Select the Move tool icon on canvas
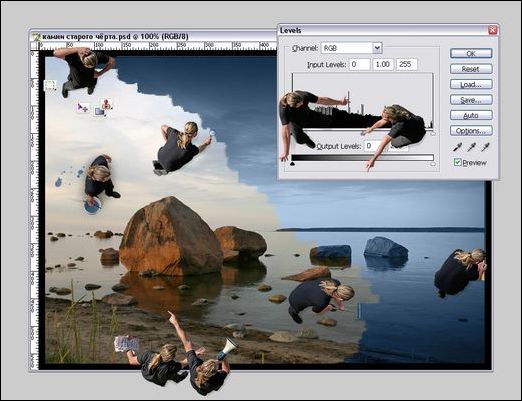 [82, 107]
